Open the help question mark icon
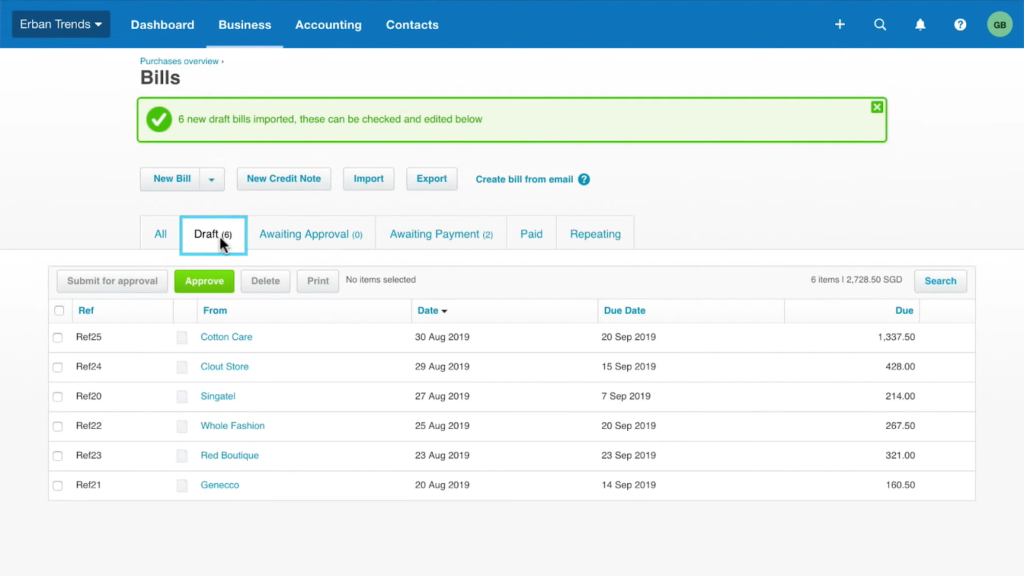This screenshot has height=576, width=1024. 960,24
